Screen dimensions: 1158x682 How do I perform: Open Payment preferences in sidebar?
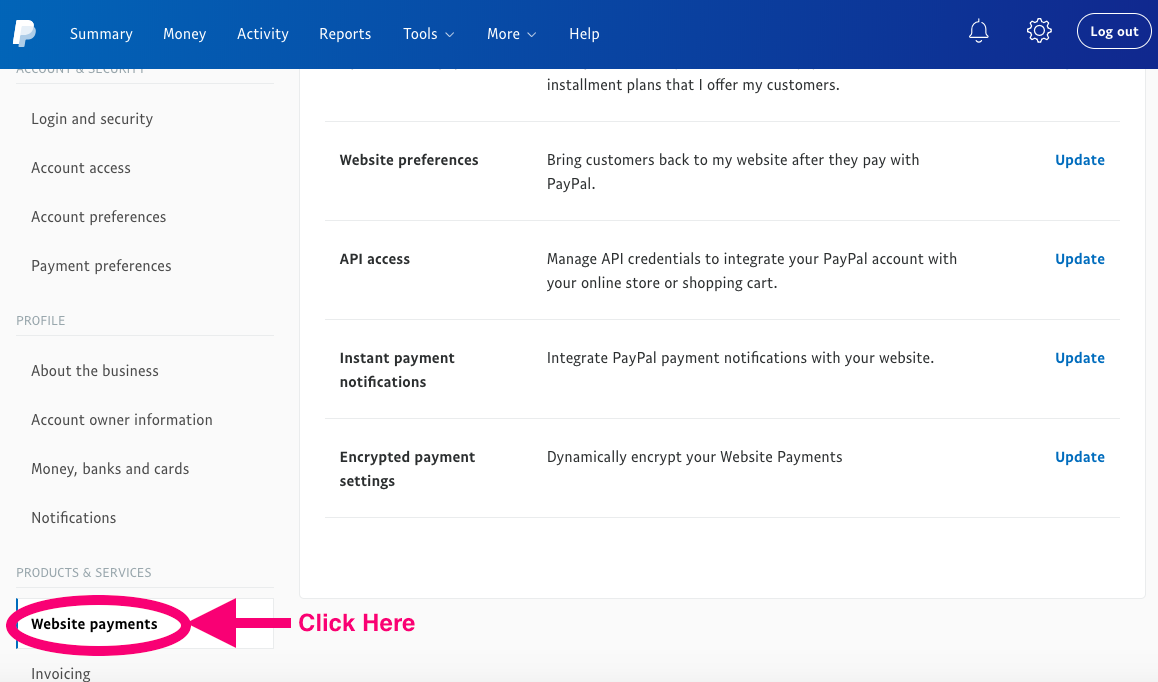click(101, 266)
